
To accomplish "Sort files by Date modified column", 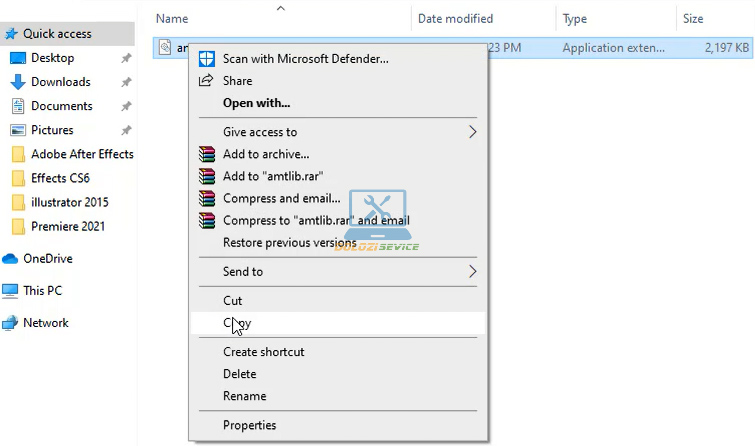I will (x=457, y=19).
